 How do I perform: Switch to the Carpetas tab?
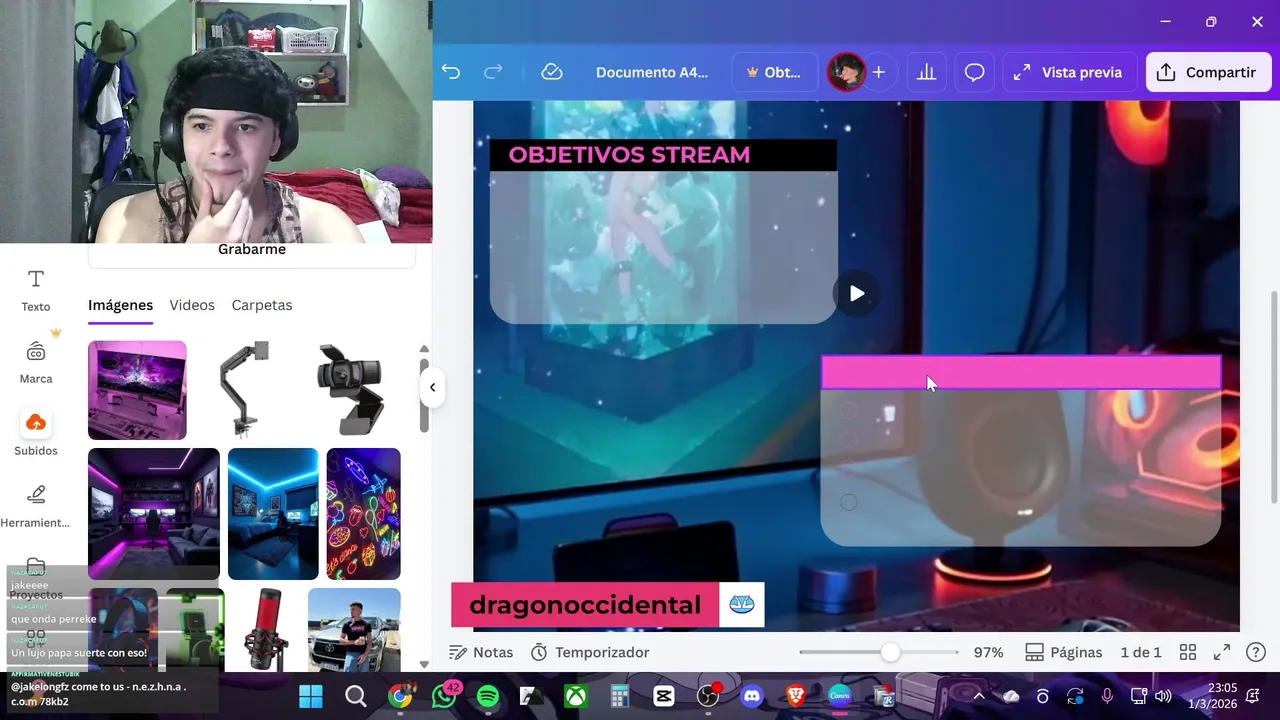point(262,305)
